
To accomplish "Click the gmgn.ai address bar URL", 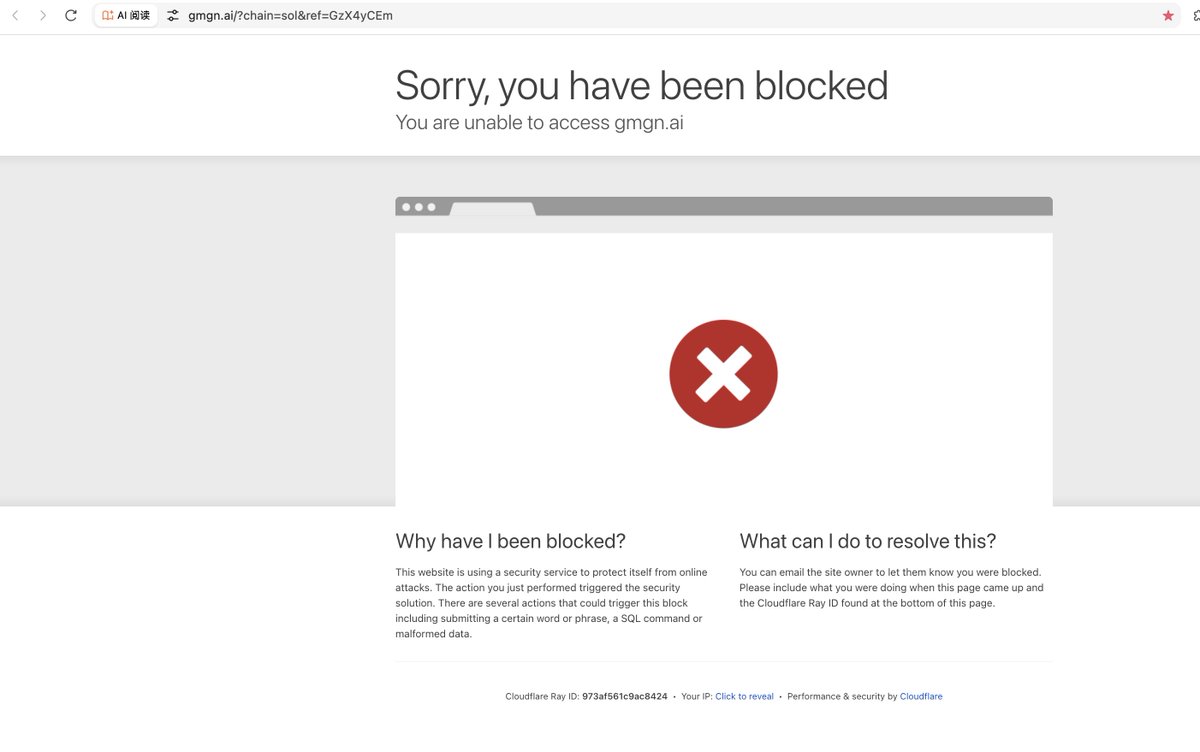I will pos(290,16).
